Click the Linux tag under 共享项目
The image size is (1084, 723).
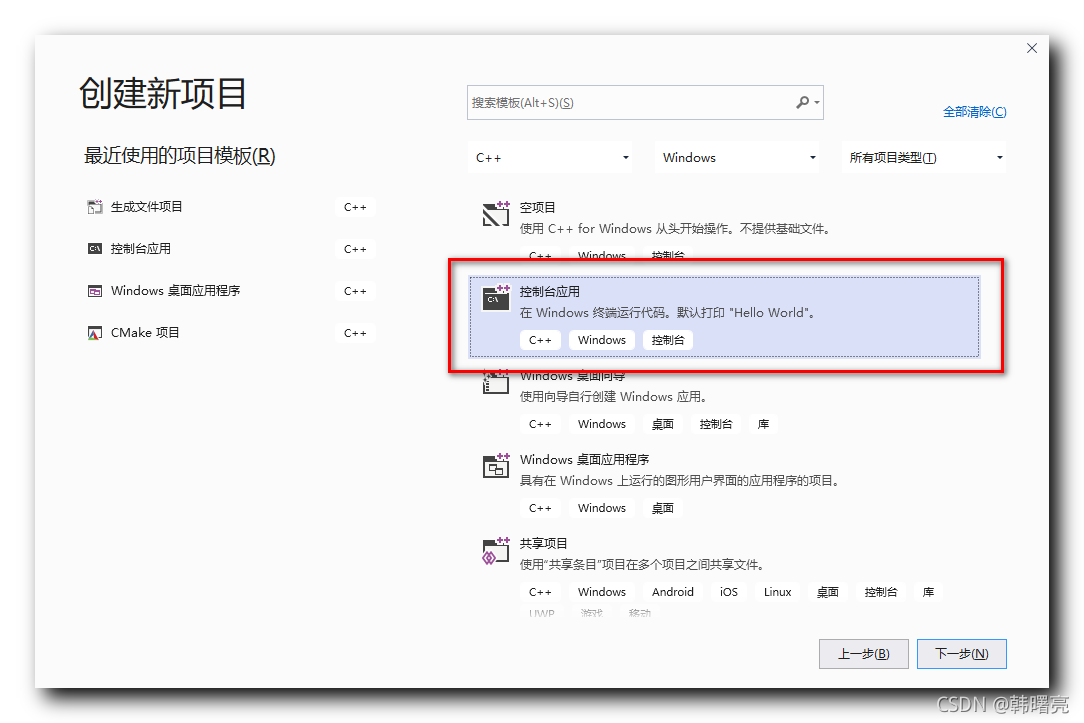[x=777, y=591]
